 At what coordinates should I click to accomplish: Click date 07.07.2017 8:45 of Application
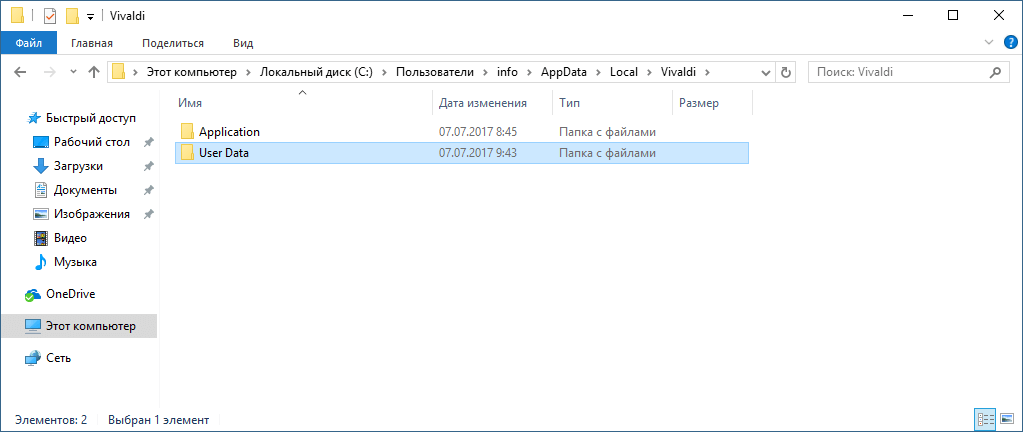478,132
